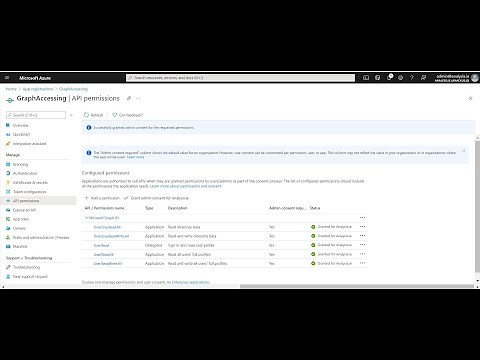Open the User.Read permission link
Screen dimensions: 480x360
101,245
